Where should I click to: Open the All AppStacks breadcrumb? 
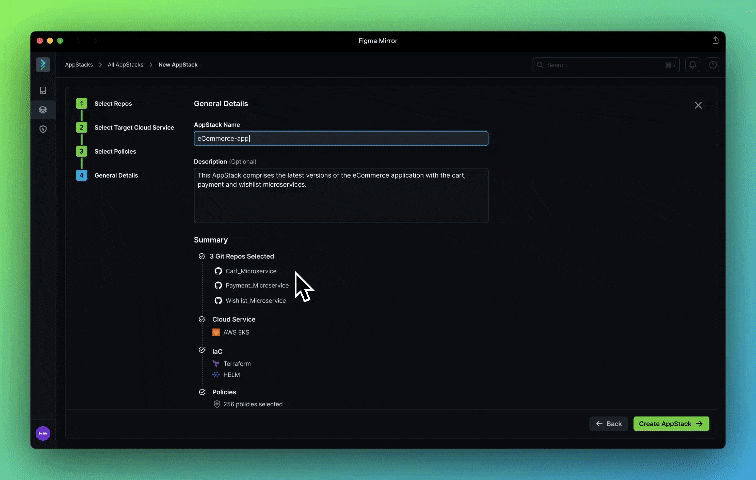(x=125, y=65)
